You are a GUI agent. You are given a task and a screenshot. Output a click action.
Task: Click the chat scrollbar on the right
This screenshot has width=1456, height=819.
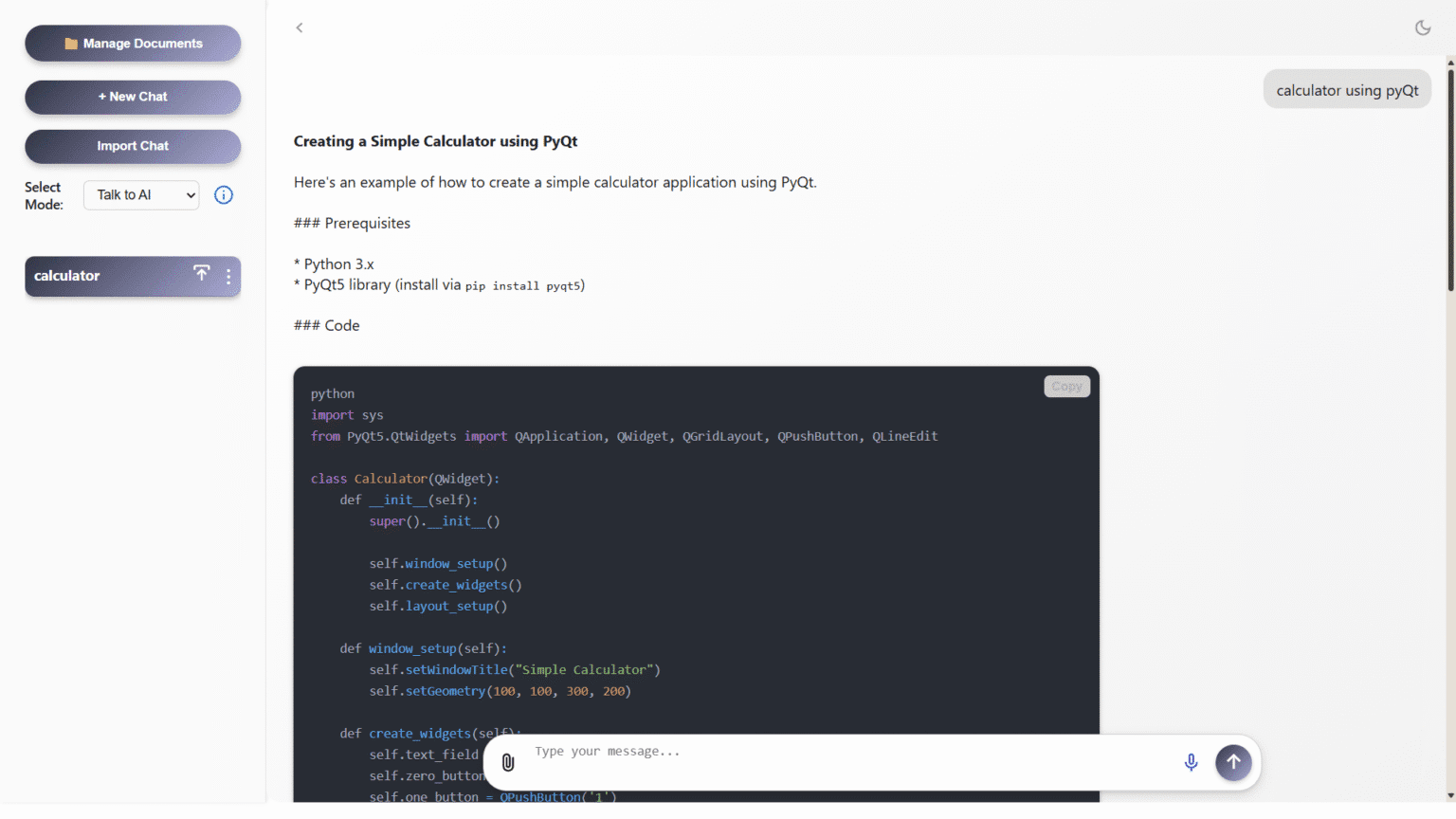[x=1449, y=171]
